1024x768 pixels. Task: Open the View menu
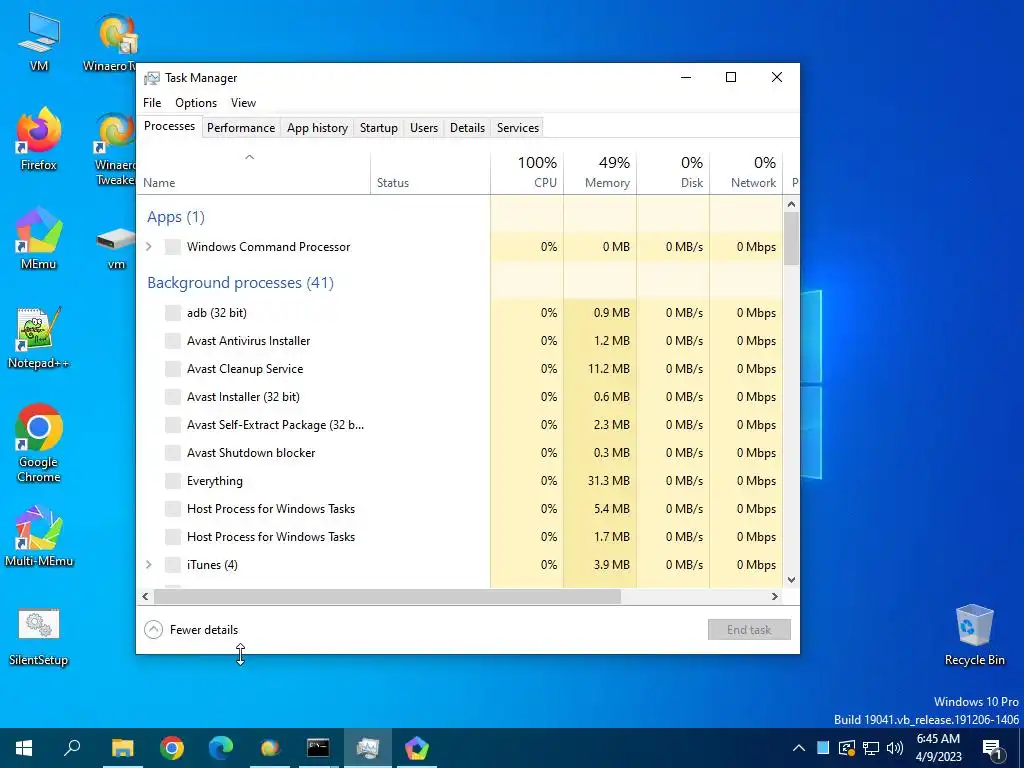click(x=243, y=103)
